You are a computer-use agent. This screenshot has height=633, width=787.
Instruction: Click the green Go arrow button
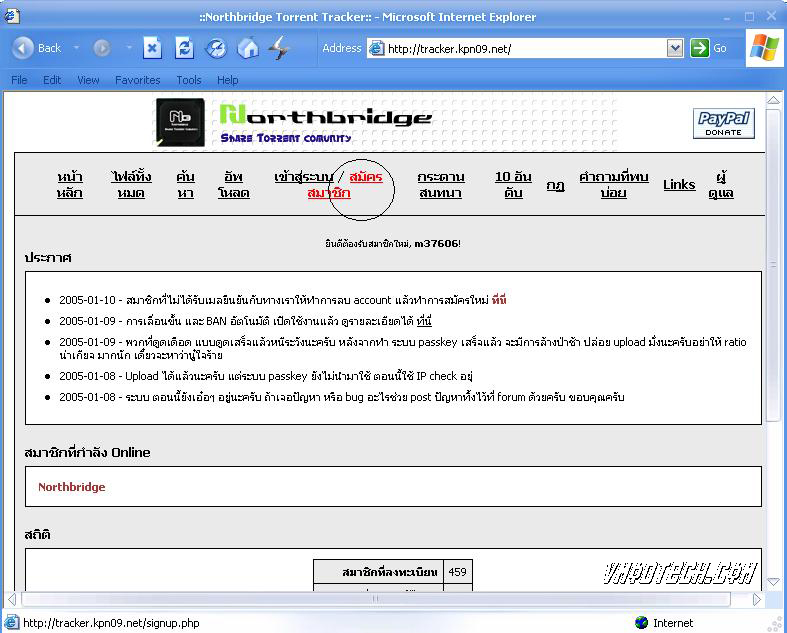tap(699, 48)
